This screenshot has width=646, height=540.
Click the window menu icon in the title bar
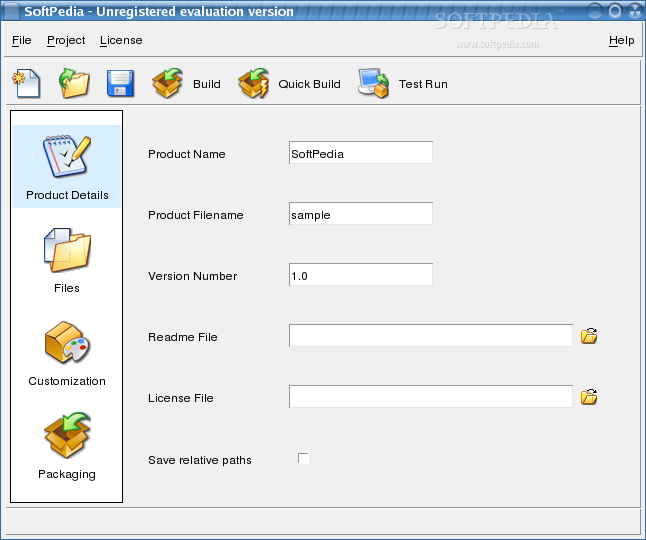click(11, 11)
